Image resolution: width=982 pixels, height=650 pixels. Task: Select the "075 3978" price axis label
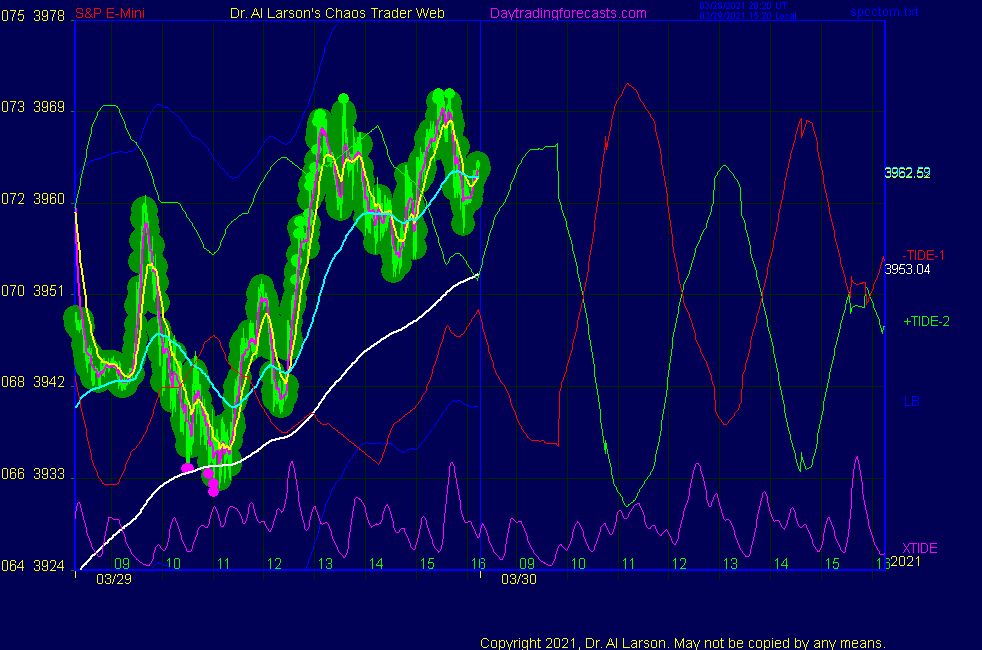tap(33, 16)
